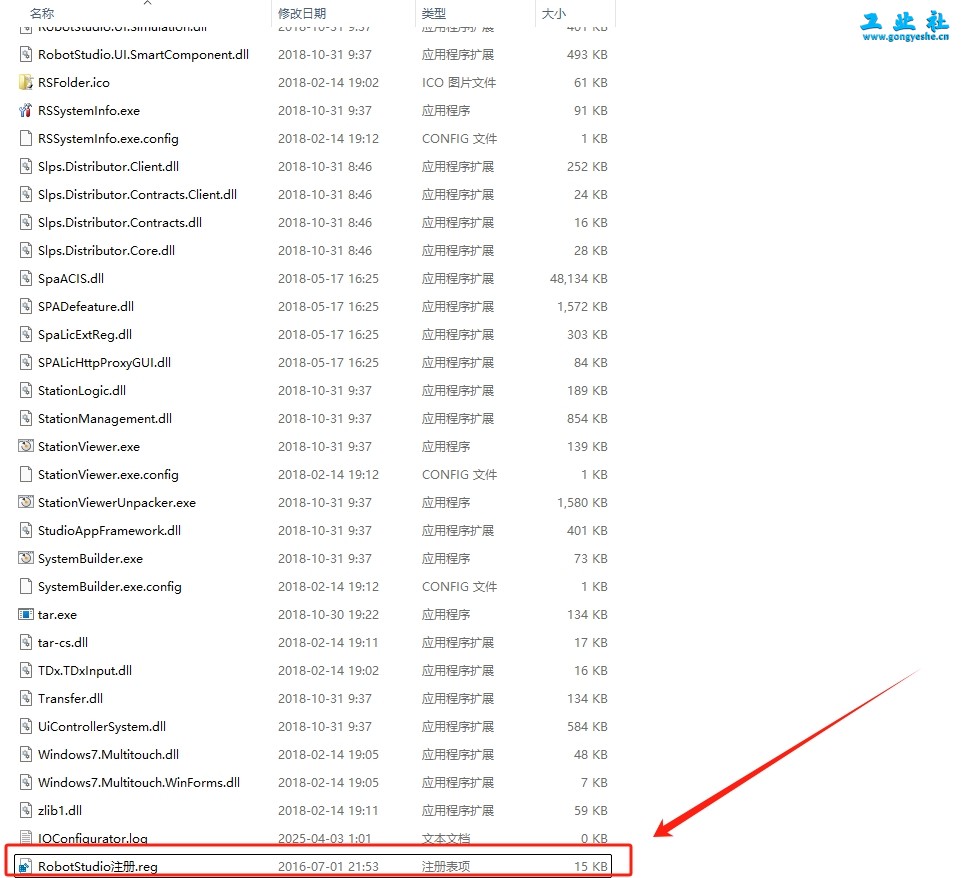
Task: Click the SpaLicExtReg.dll file icon
Action: click(x=25, y=335)
